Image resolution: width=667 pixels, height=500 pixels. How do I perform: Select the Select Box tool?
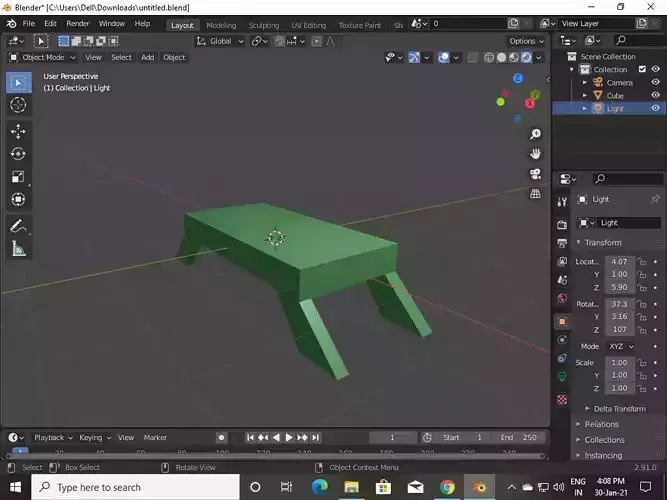pyautogui.click(x=18, y=83)
